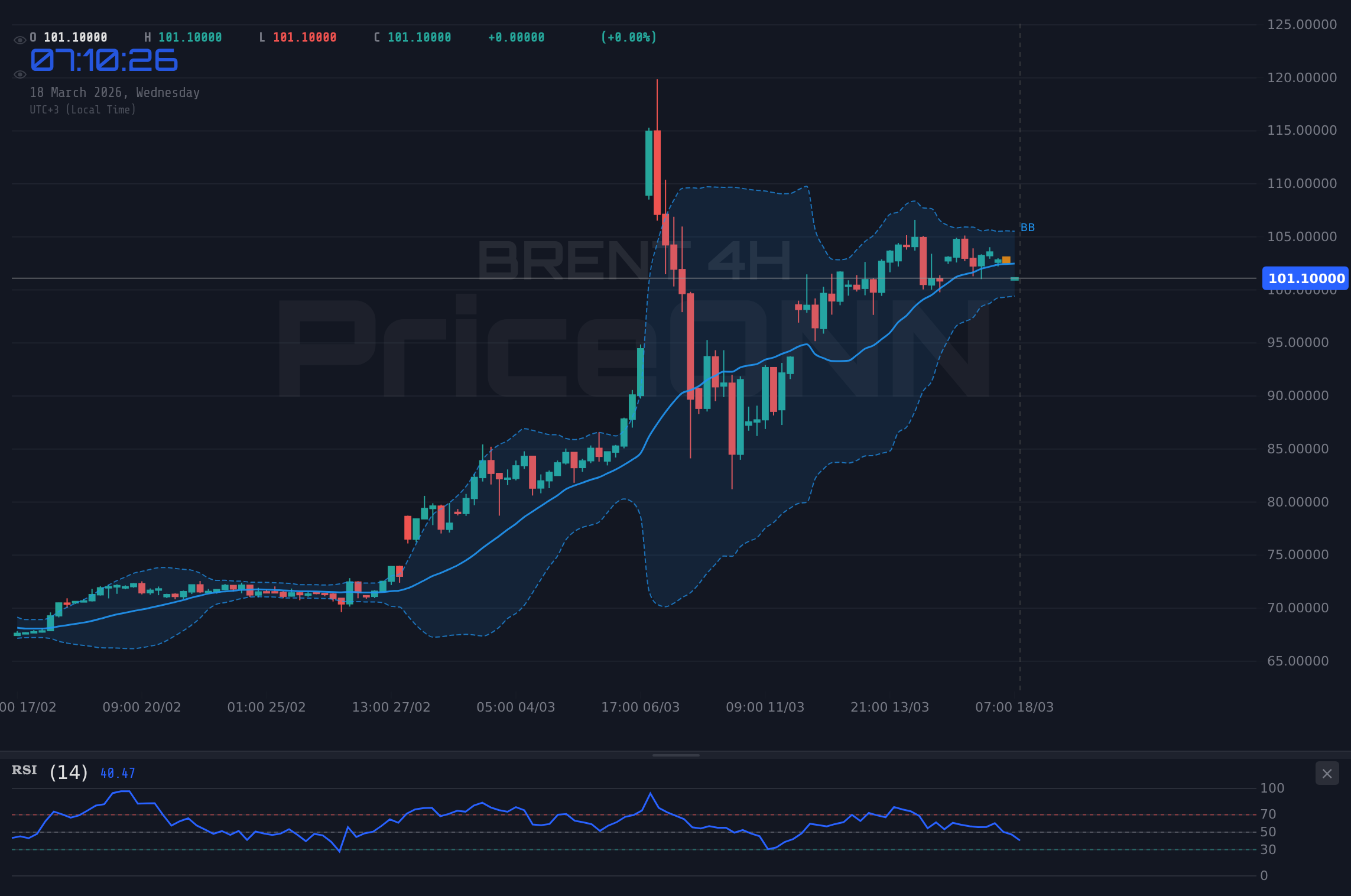Expand the UTC+3 timezone selector
The width and height of the screenshot is (1351, 896).
83,109
